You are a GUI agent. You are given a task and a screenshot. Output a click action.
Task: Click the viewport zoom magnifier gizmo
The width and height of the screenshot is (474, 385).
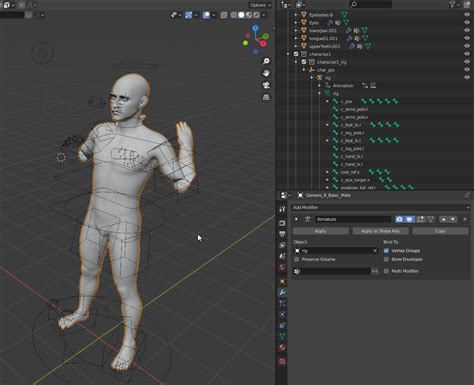click(266, 61)
